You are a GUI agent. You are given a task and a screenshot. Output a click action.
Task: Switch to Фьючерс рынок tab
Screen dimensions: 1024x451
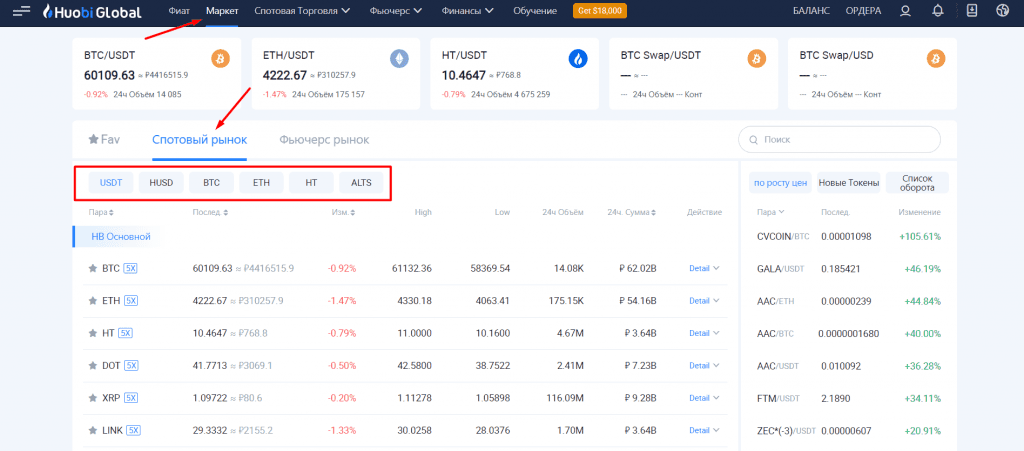(324, 140)
